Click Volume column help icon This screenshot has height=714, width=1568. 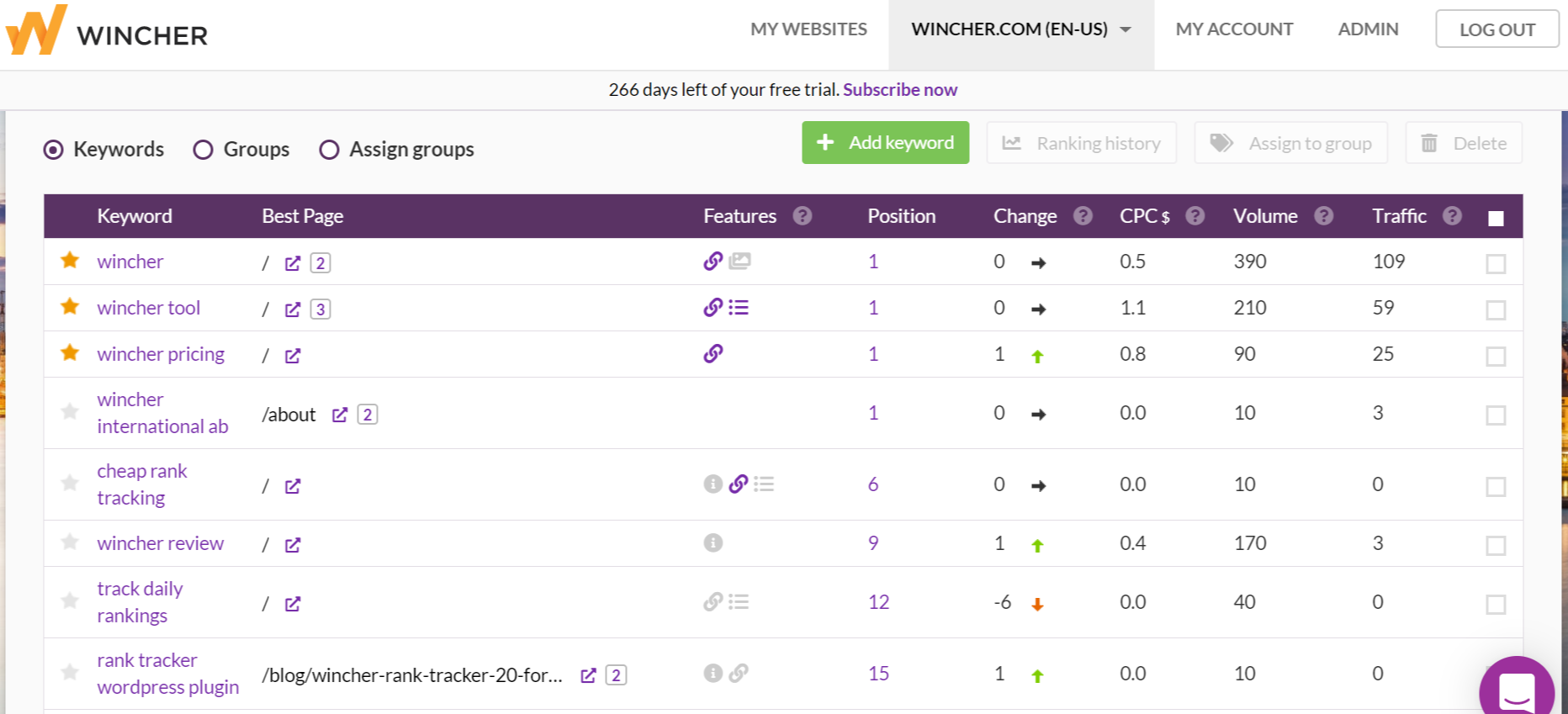(1323, 216)
